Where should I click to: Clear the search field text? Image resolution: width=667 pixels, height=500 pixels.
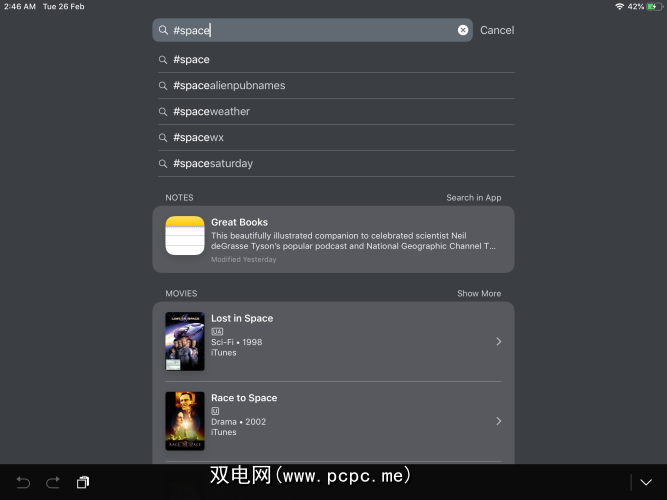tap(463, 30)
